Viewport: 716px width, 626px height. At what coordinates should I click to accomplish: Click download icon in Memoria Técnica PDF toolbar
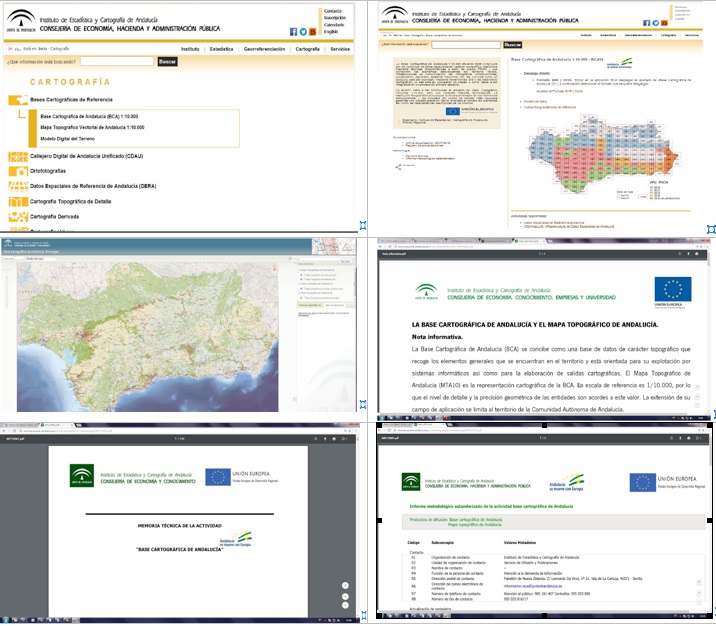coord(325,439)
